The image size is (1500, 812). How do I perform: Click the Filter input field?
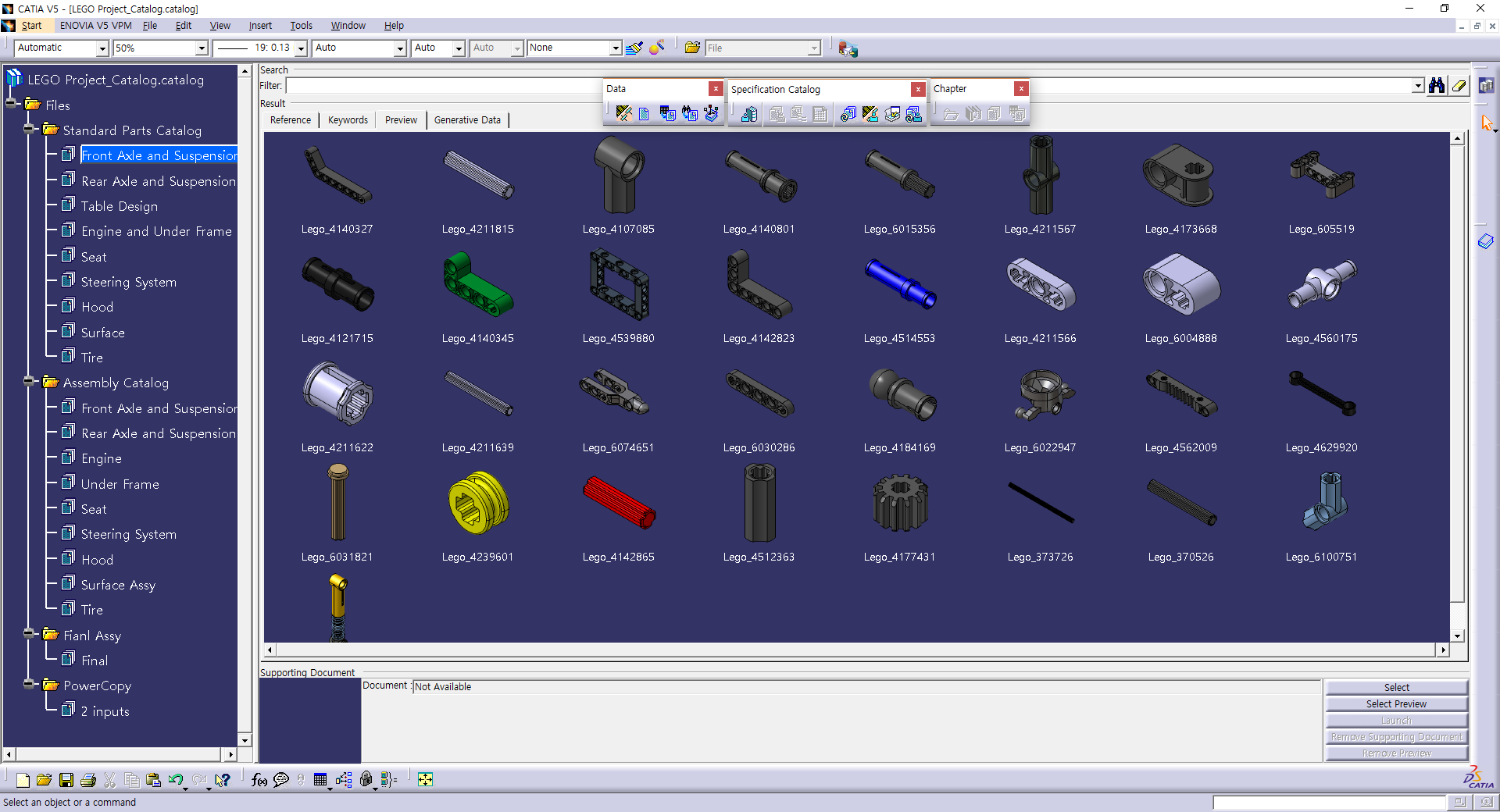pos(849,86)
